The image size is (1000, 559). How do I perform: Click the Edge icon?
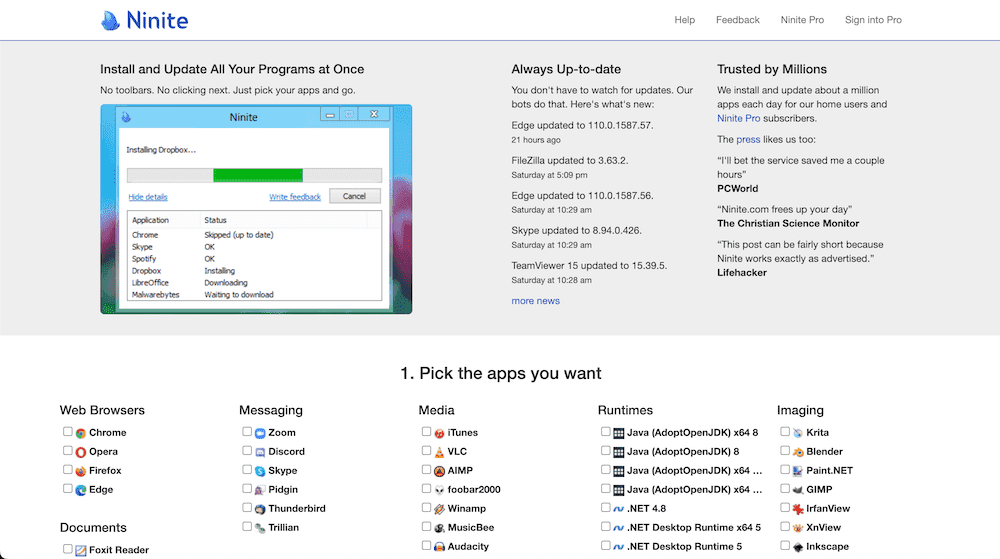[x=81, y=491]
